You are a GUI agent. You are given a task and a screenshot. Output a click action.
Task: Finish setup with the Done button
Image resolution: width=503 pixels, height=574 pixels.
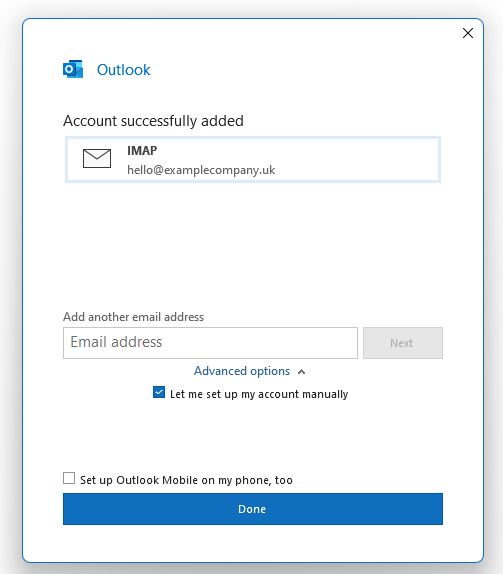pos(253,509)
